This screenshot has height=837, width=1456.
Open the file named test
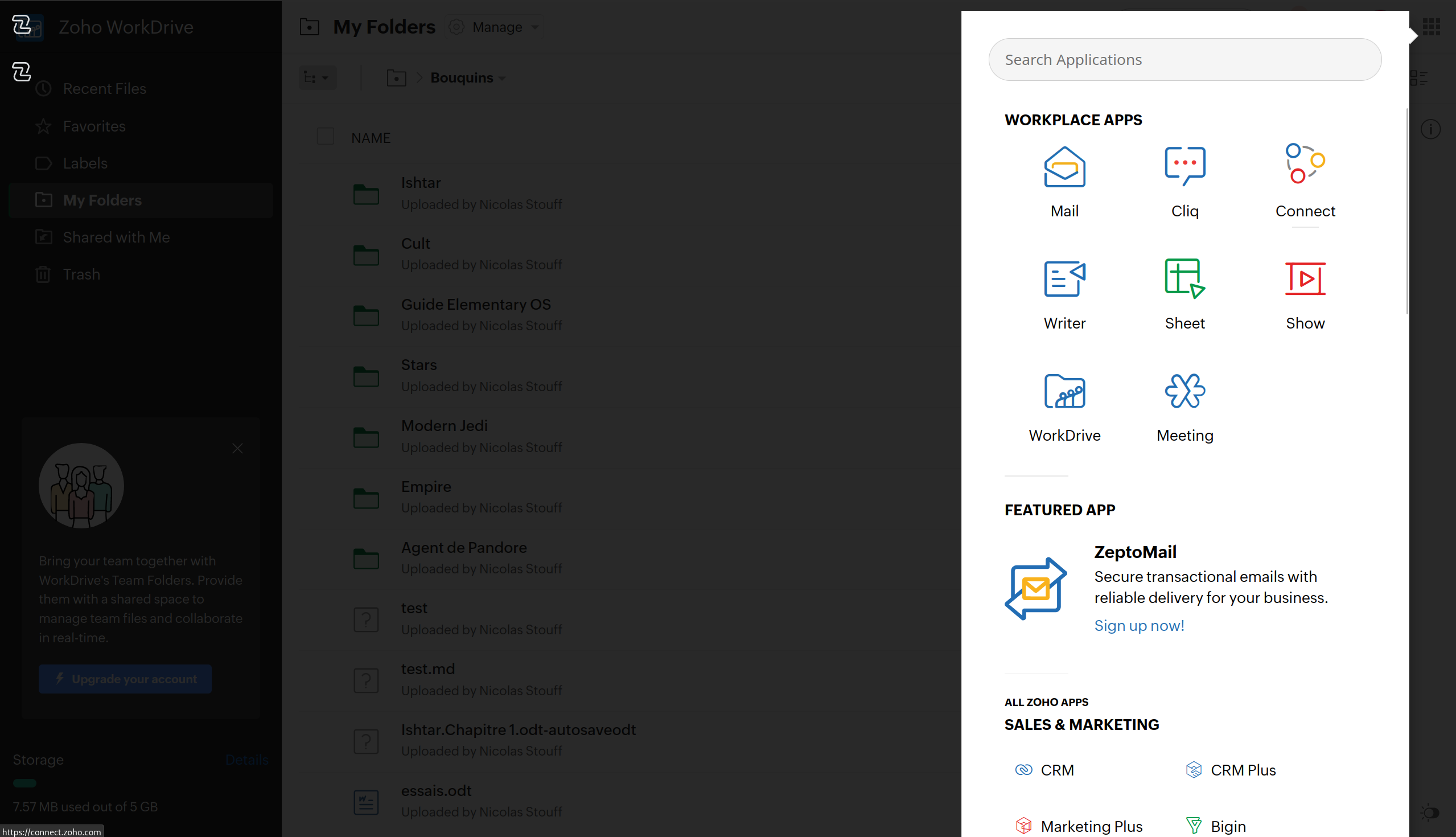[x=414, y=608]
